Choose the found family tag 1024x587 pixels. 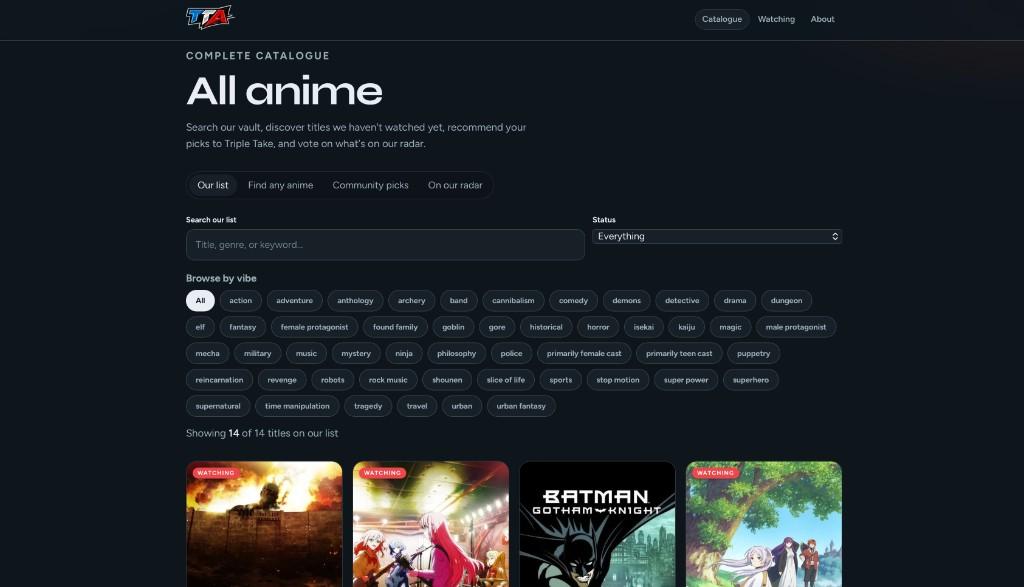(395, 327)
